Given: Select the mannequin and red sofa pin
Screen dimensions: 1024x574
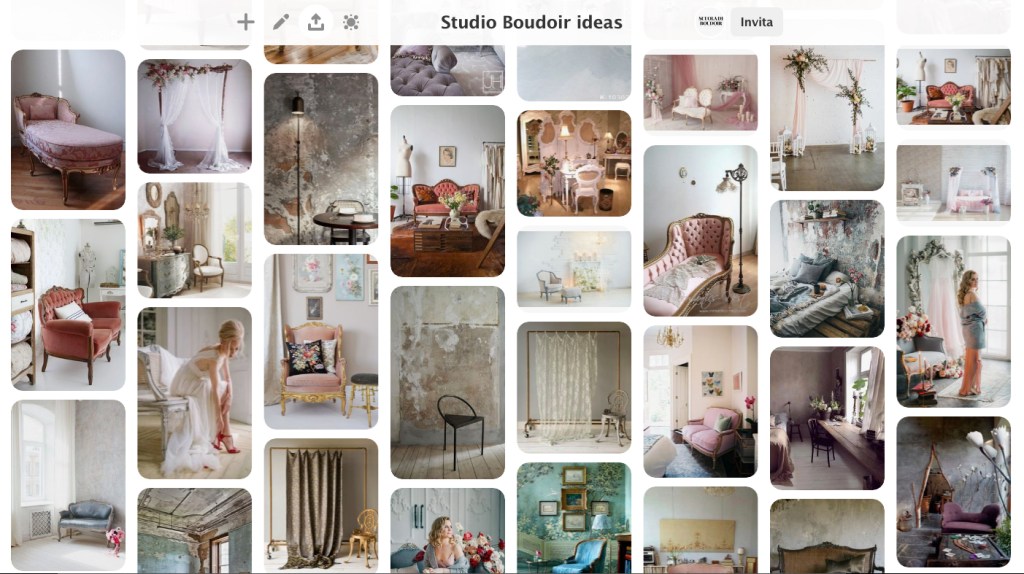Looking at the screenshot, I should (447, 190).
